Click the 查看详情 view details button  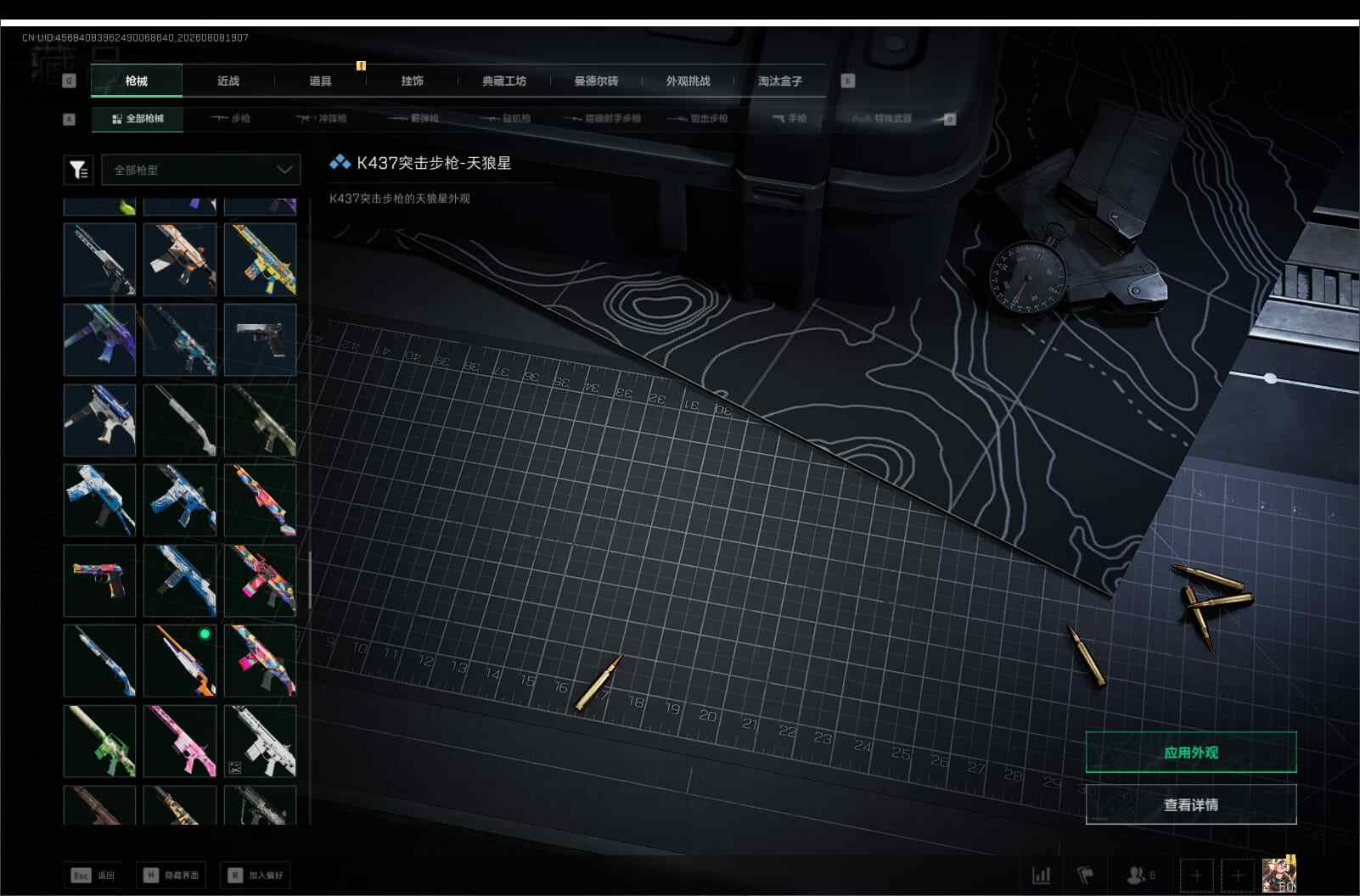1191,804
